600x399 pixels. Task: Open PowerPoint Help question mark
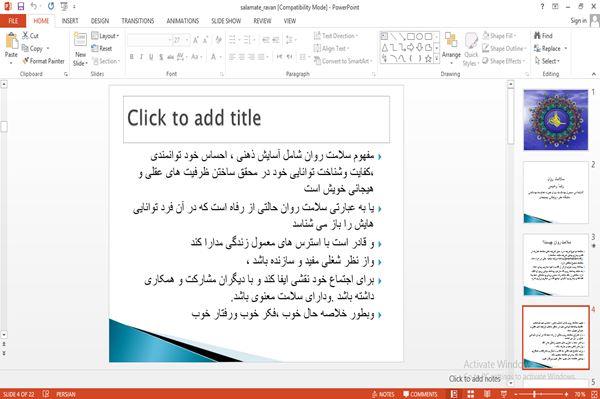pos(542,7)
